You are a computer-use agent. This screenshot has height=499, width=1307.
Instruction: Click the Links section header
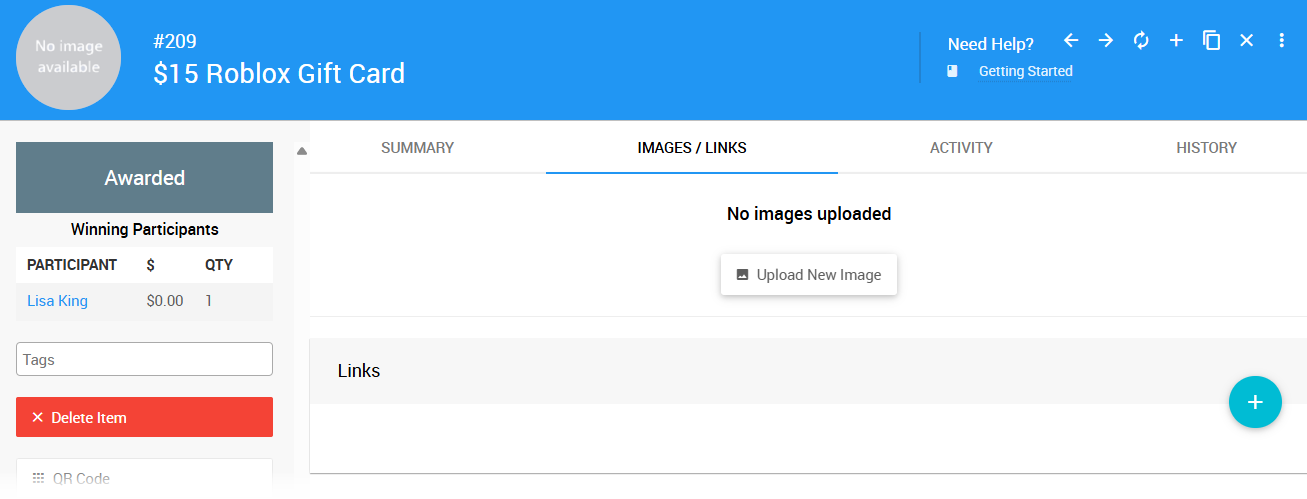[808, 371]
